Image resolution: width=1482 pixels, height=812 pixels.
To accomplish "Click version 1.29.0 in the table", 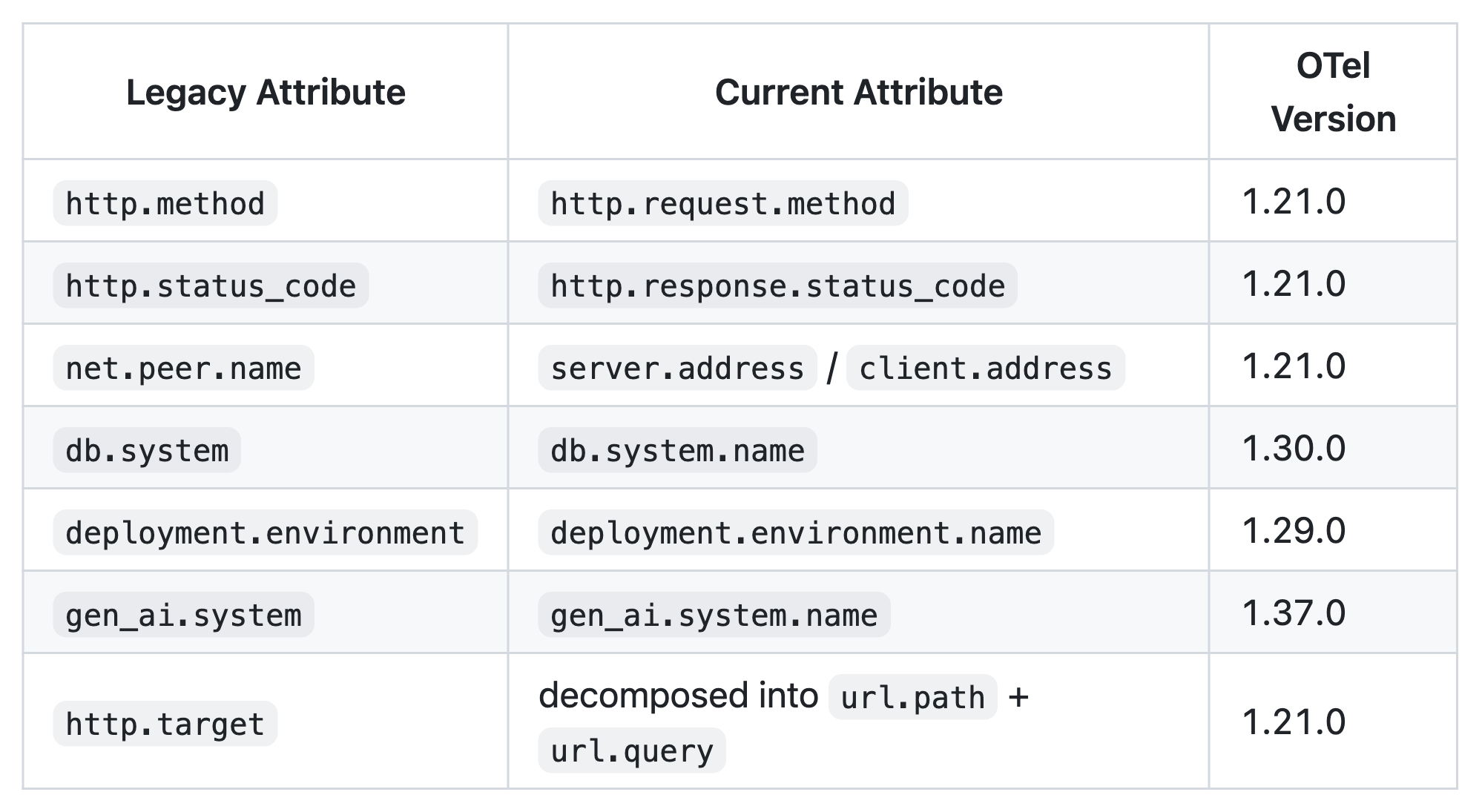I will [x=1294, y=531].
